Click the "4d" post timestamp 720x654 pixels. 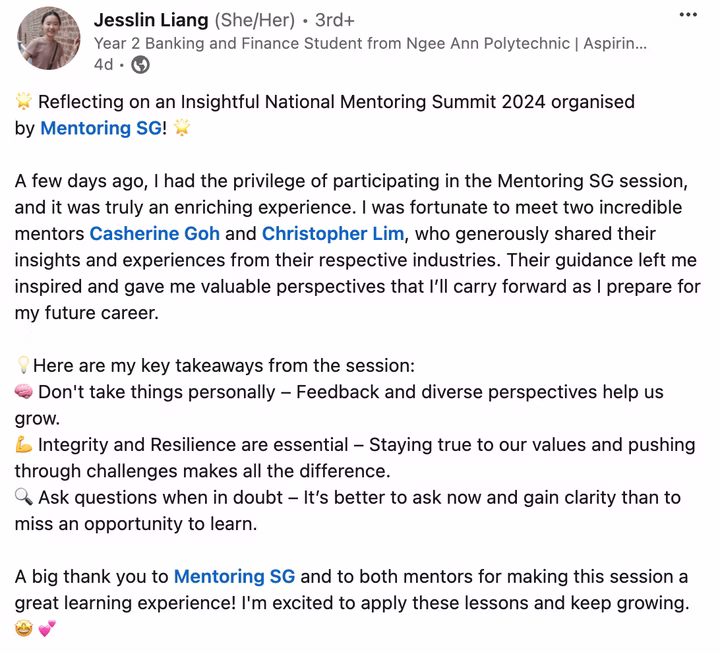pos(103,65)
